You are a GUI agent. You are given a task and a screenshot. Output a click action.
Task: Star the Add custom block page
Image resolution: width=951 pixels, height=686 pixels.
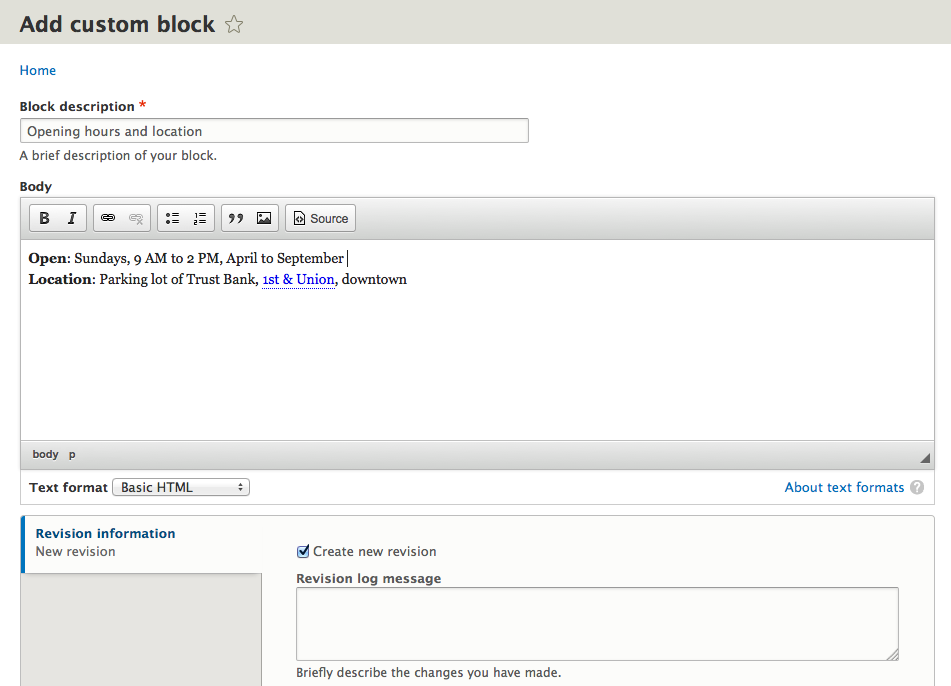(233, 24)
